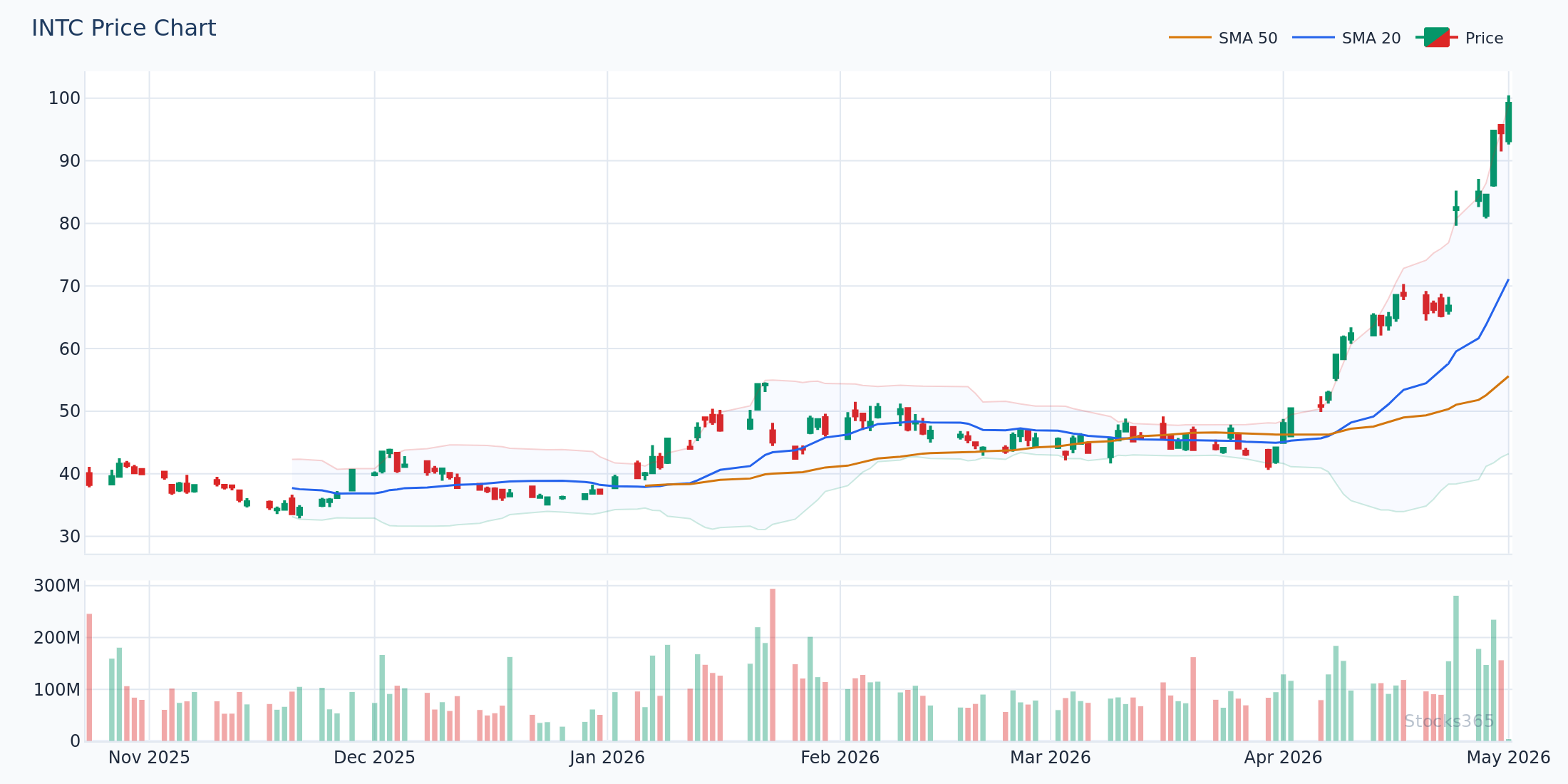
Task: Click the INTC Price Chart title
Action: [123, 29]
